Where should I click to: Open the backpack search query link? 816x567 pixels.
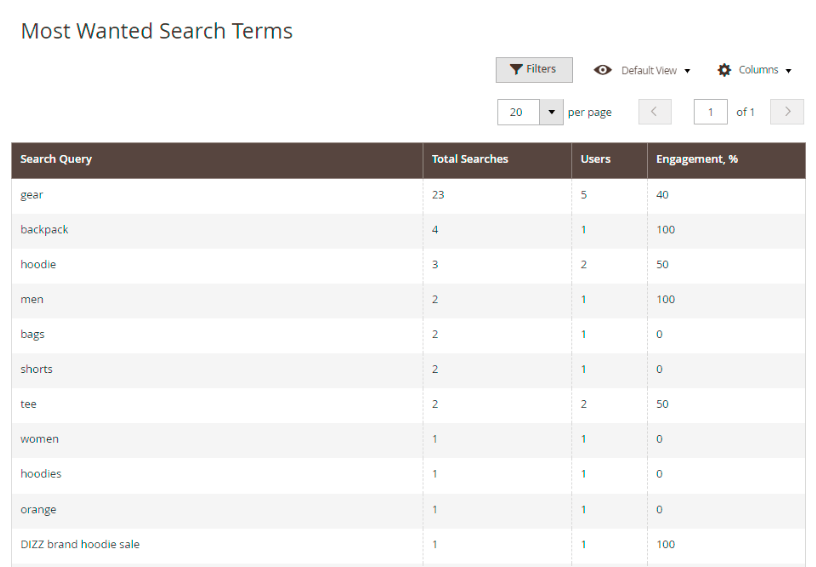[44, 230]
